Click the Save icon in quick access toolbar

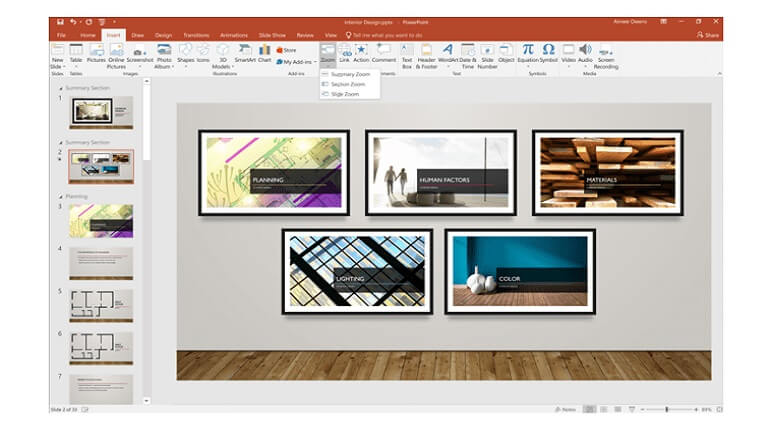pyautogui.click(x=60, y=22)
